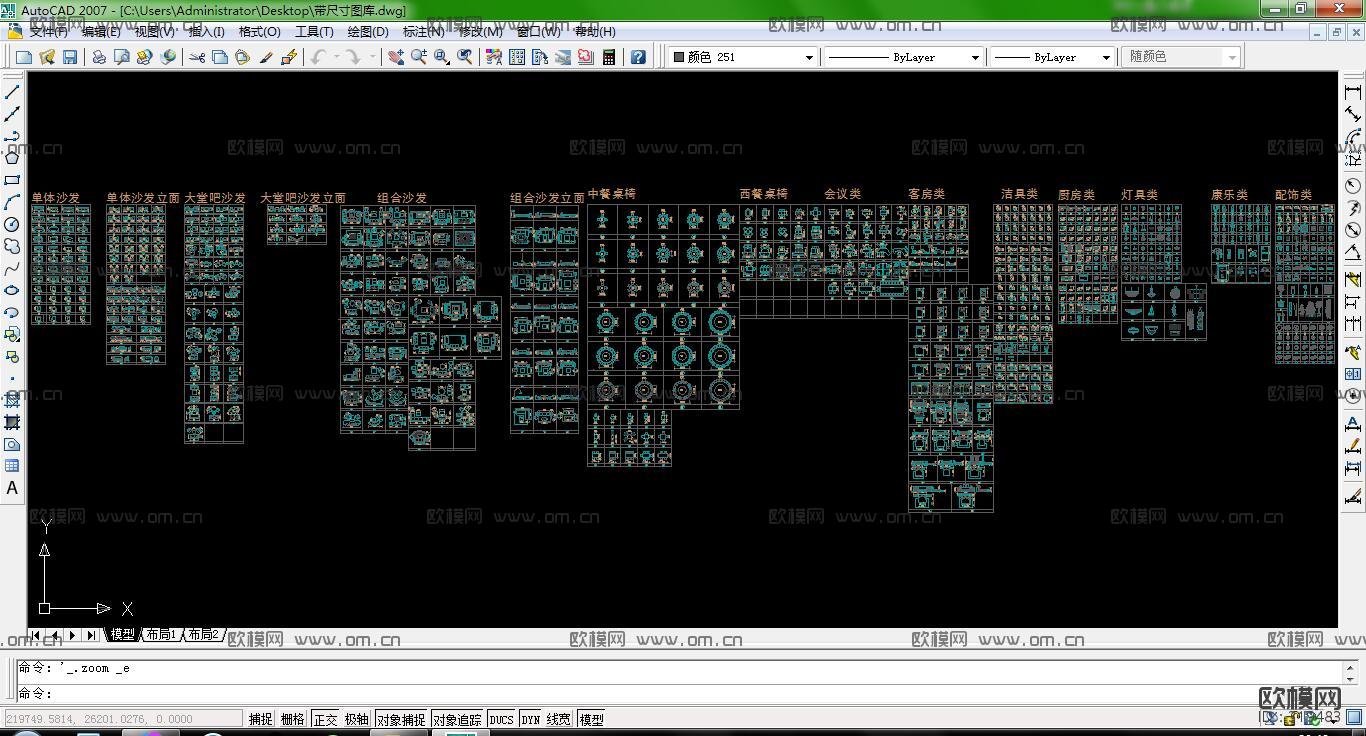Click the Save icon in toolbar
Viewport: 1366px width, 736px height.
coord(70,57)
